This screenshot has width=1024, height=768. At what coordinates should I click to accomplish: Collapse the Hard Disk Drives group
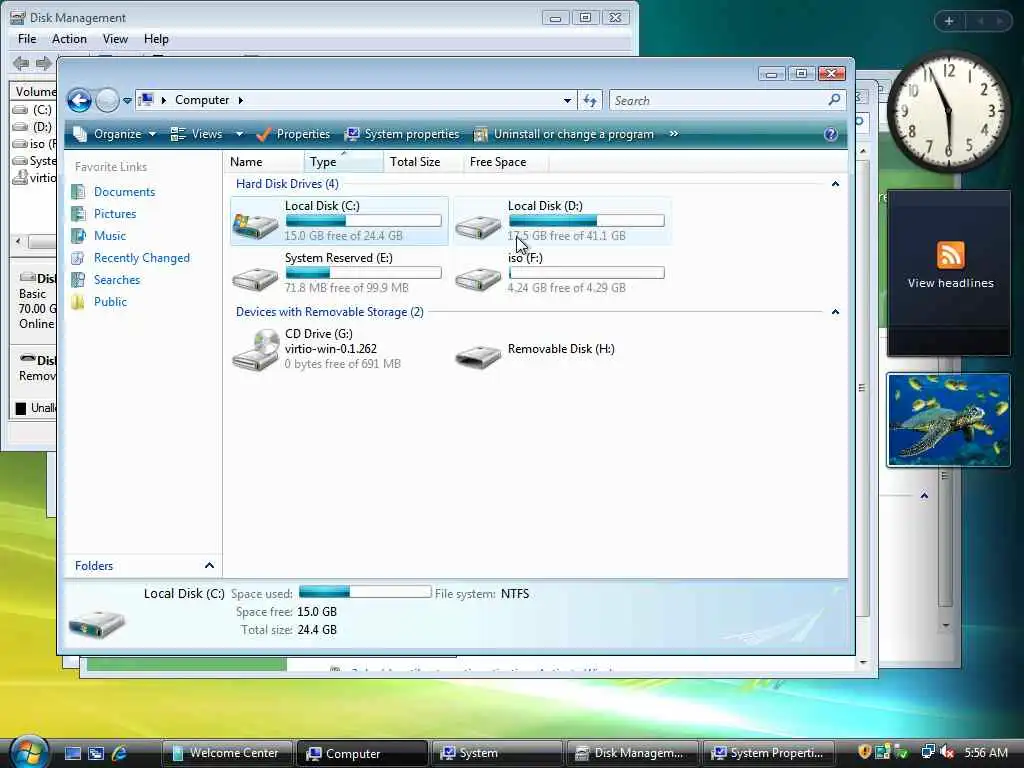tap(835, 184)
